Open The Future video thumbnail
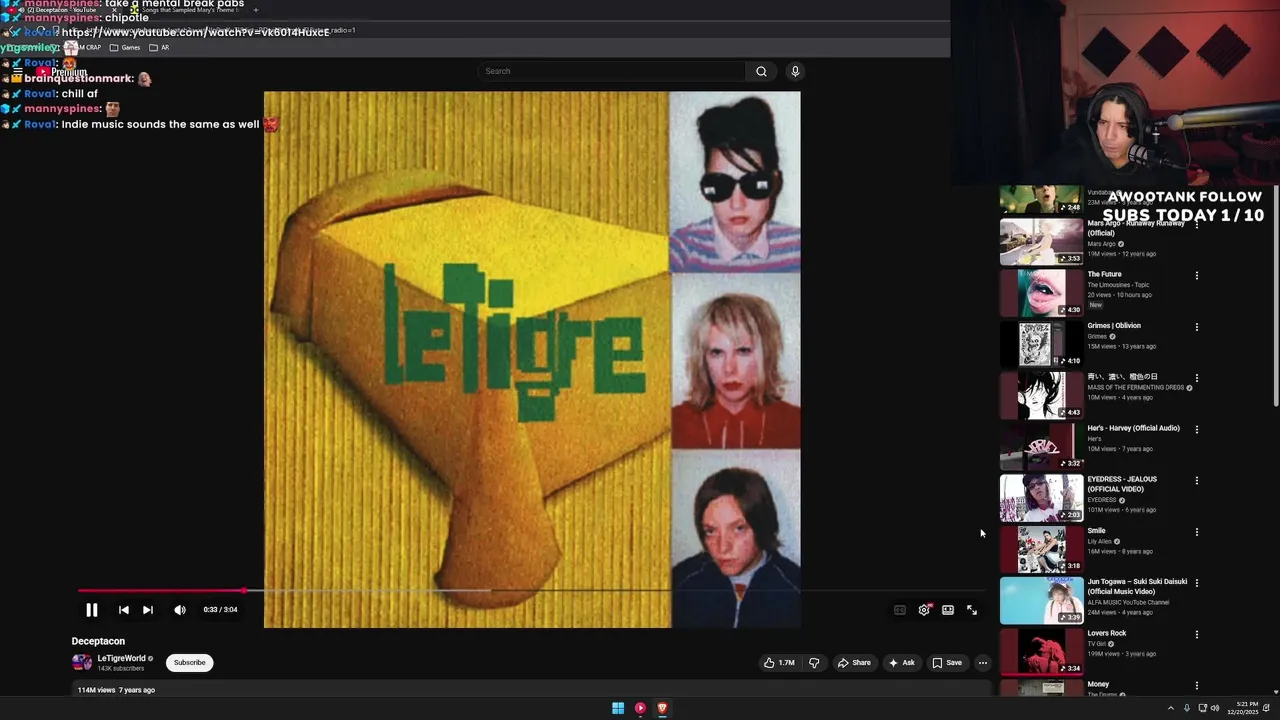The height and width of the screenshot is (720, 1280). click(1041, 292)
